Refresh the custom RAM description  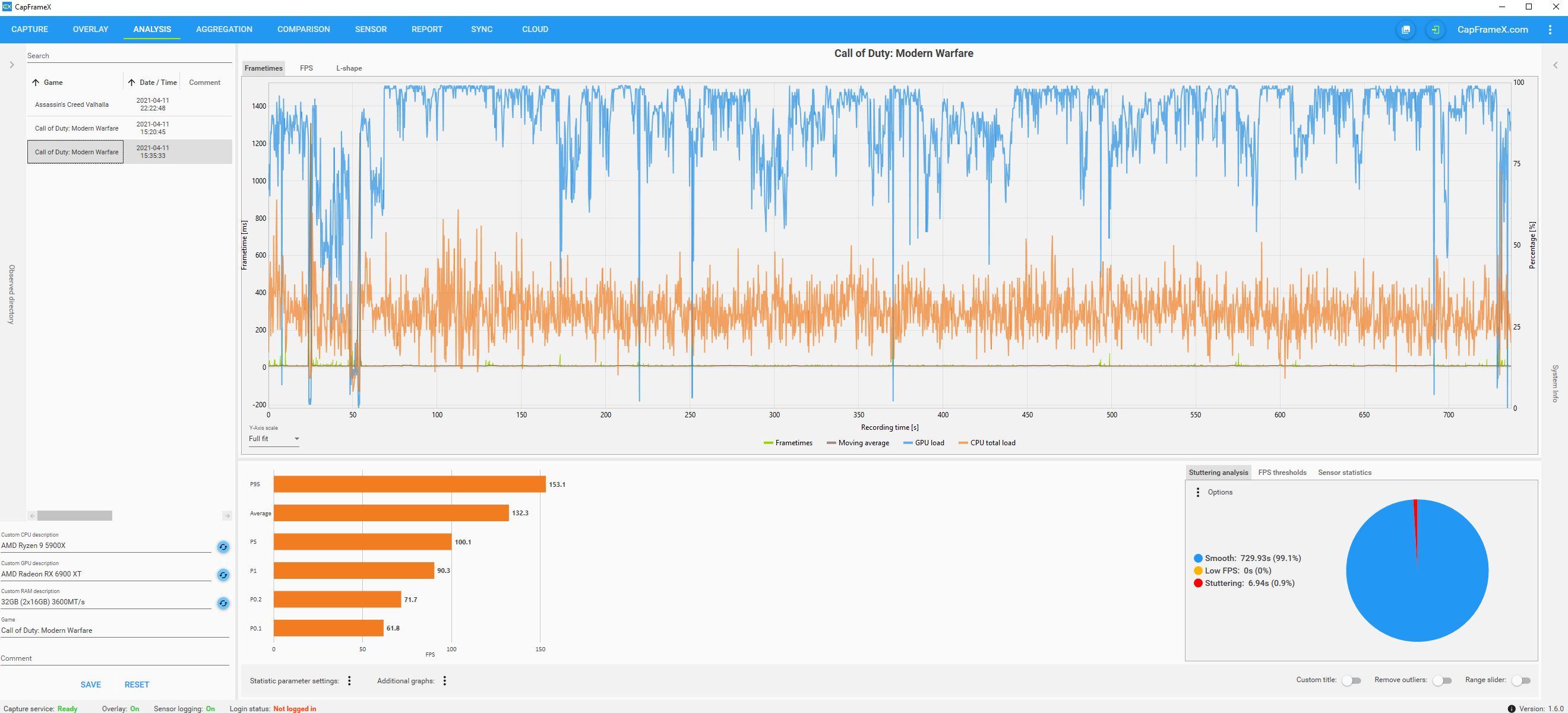pyautogui.click(x=223, y=603)
